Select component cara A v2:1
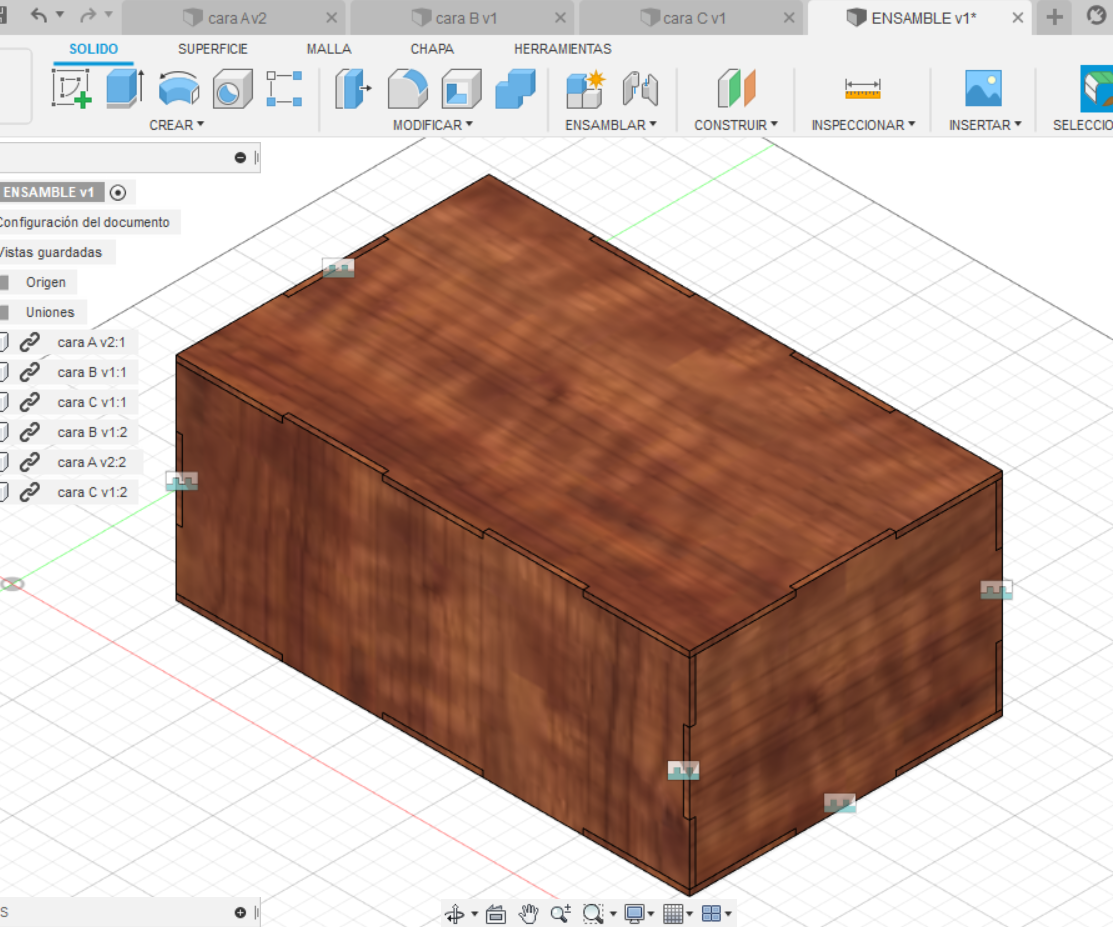The height and width of the screenshot is (927, 1113). click(91, 342)
